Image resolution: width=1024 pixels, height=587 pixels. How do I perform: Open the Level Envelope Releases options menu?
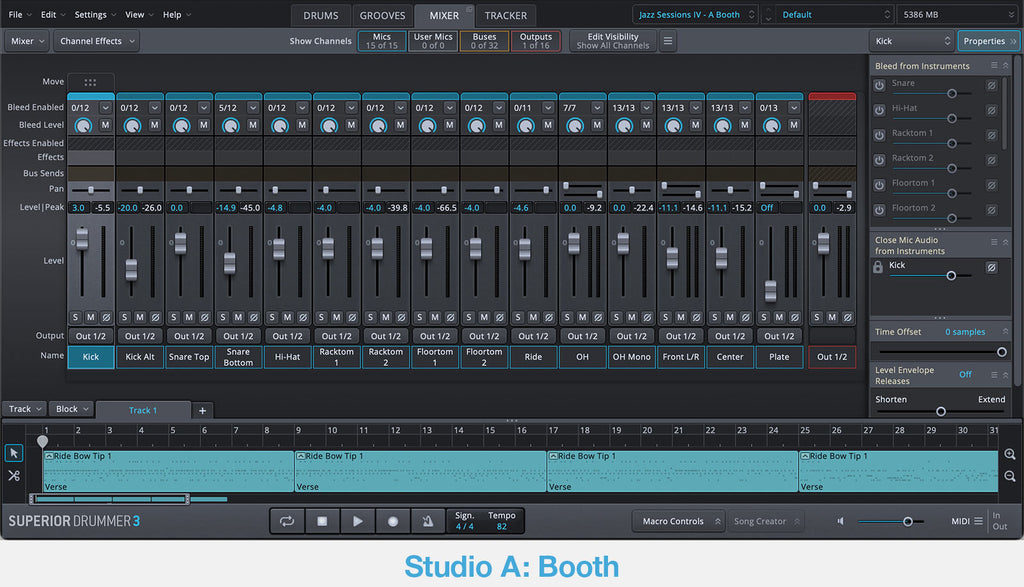994,375
